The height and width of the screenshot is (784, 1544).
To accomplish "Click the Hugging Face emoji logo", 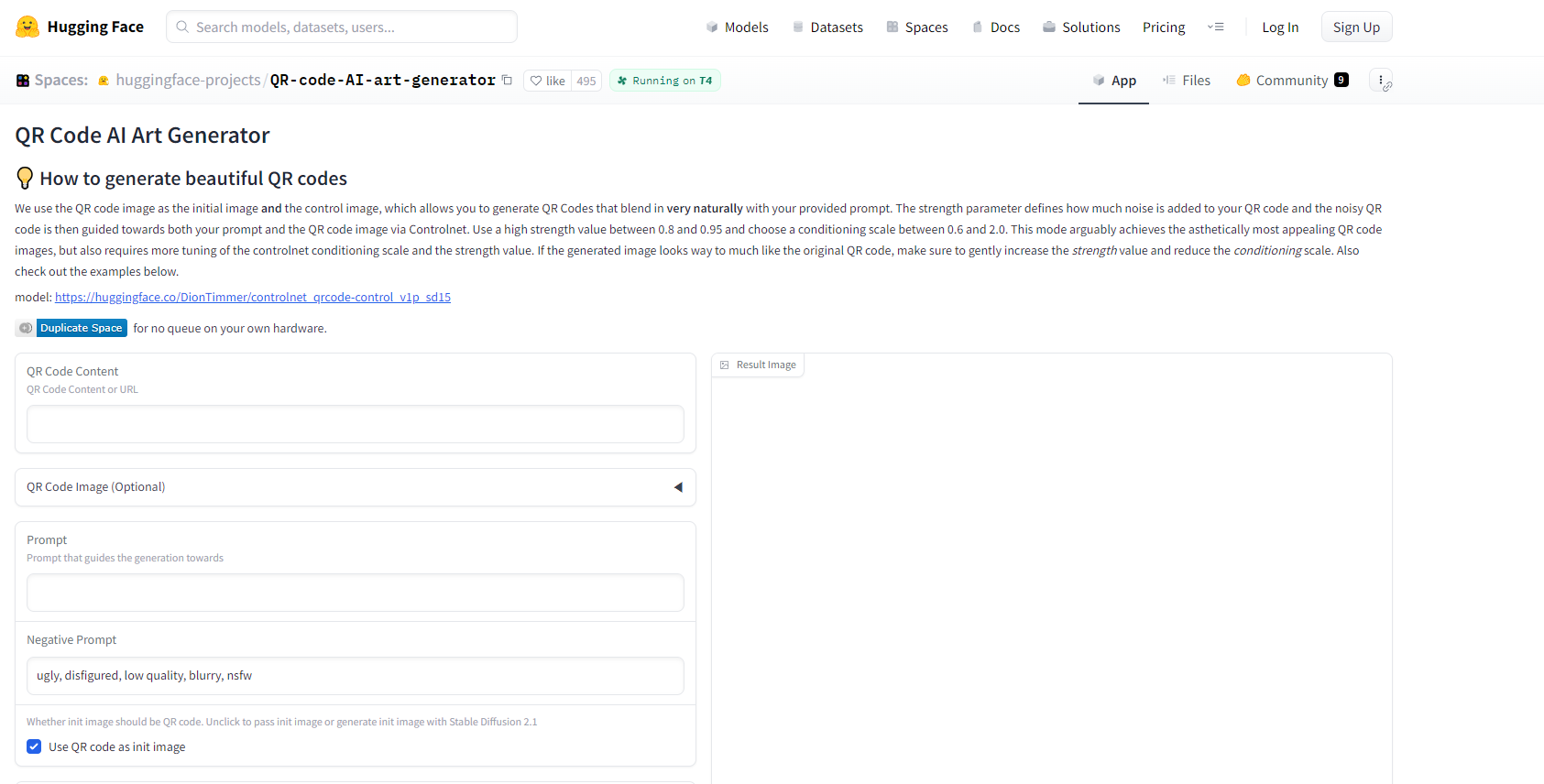I will pos(27,27).
